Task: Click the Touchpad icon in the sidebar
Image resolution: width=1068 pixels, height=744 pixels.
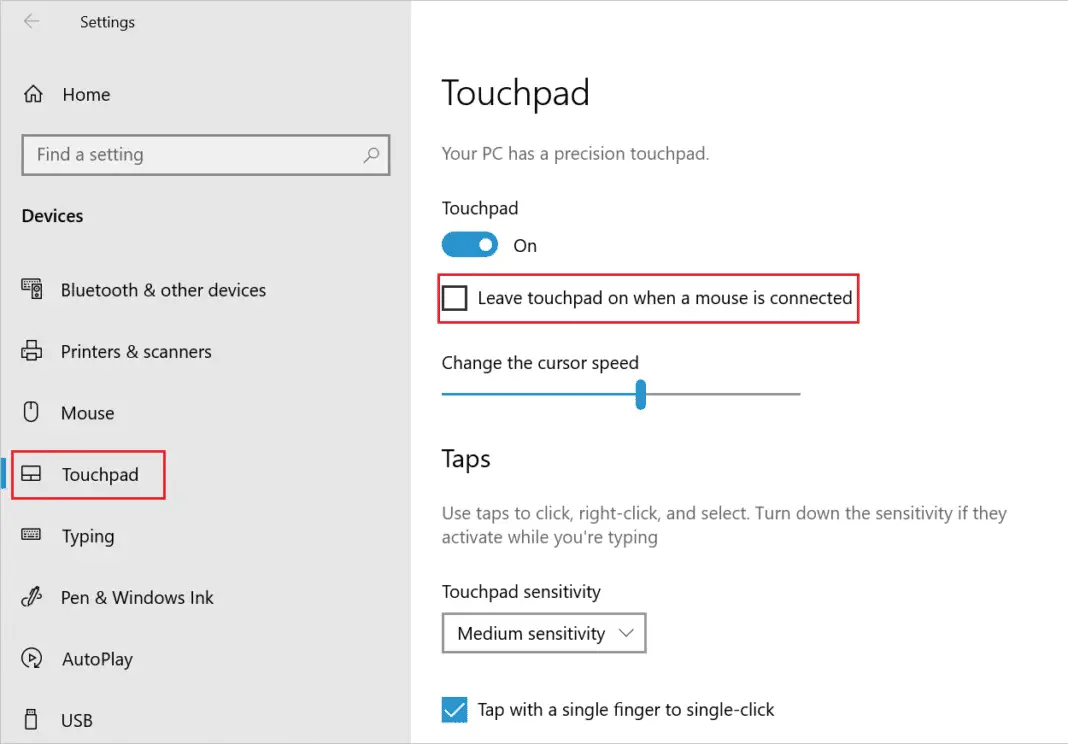Action: tap(33, 474)
